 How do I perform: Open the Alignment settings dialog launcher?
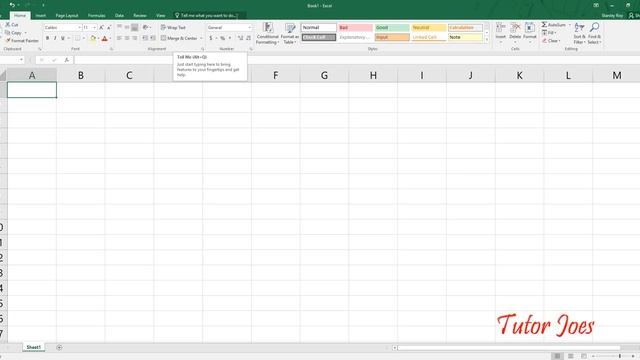point(203,49)
